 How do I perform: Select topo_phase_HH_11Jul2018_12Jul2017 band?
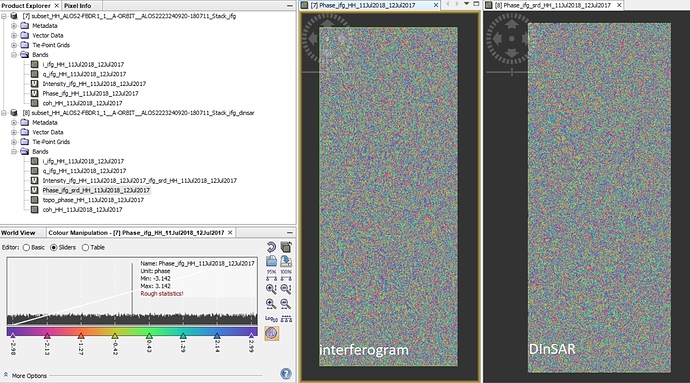pos(93,200)
